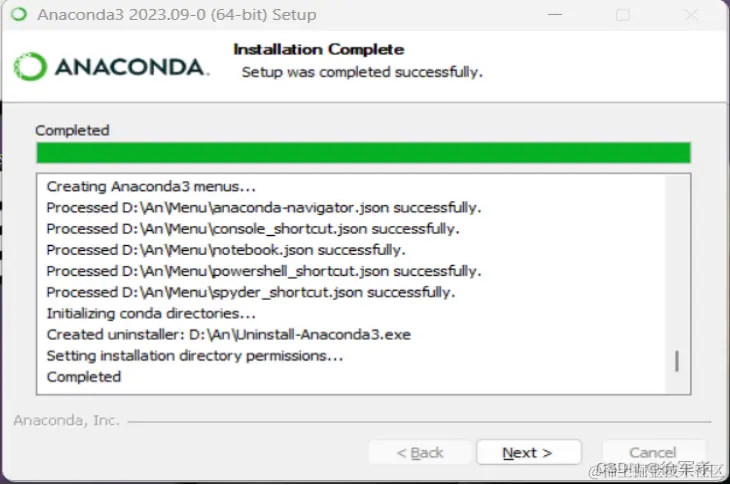This screenshot has height=485, width=730.
Task: Click the Anaconda icon in title bar
Action: (19, 14)
